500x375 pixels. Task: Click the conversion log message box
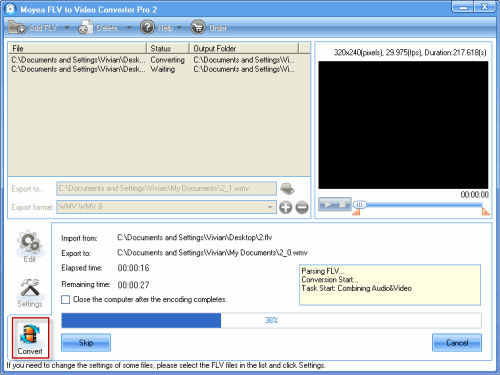click(x=390, y=285)
